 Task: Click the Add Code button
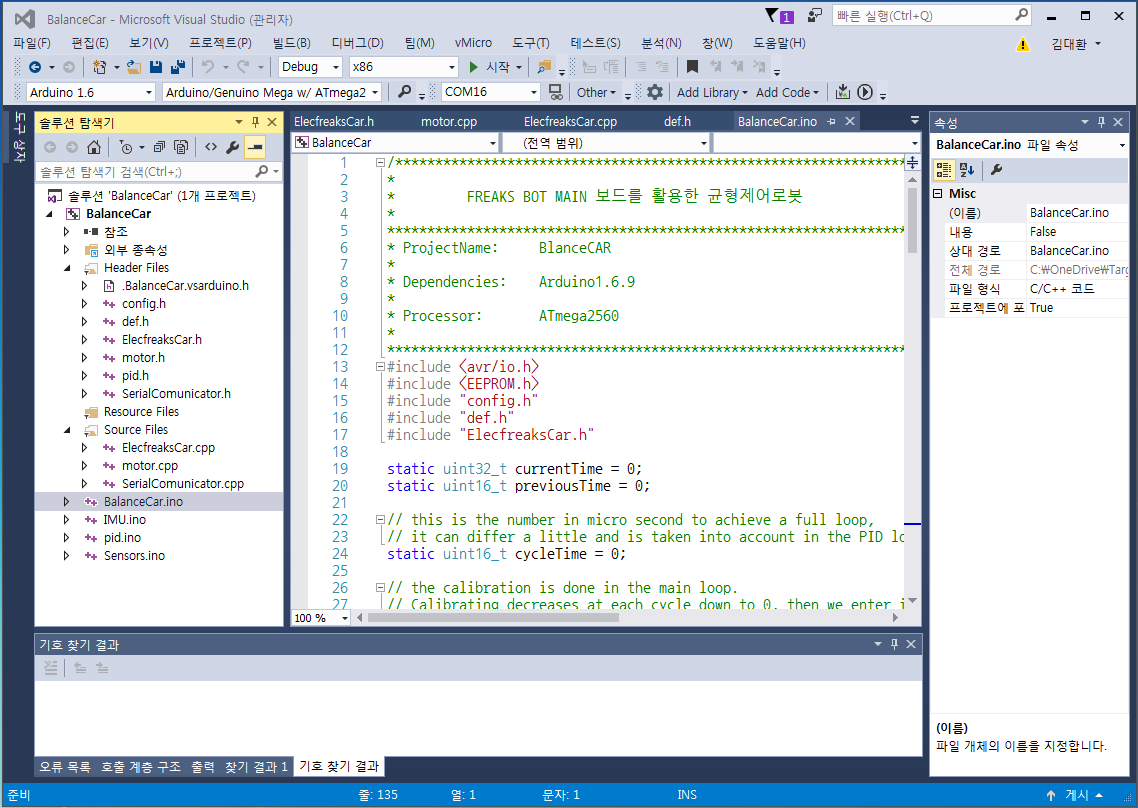tap(787, 92)
